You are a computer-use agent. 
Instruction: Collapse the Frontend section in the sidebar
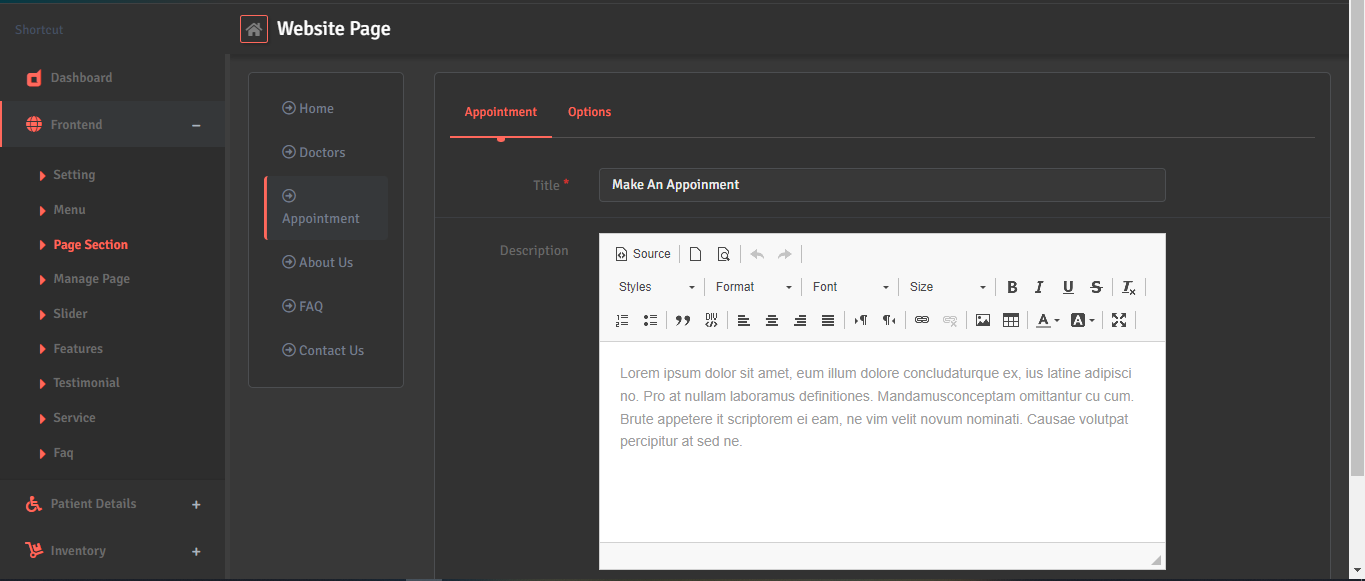(x=196, y=124)
